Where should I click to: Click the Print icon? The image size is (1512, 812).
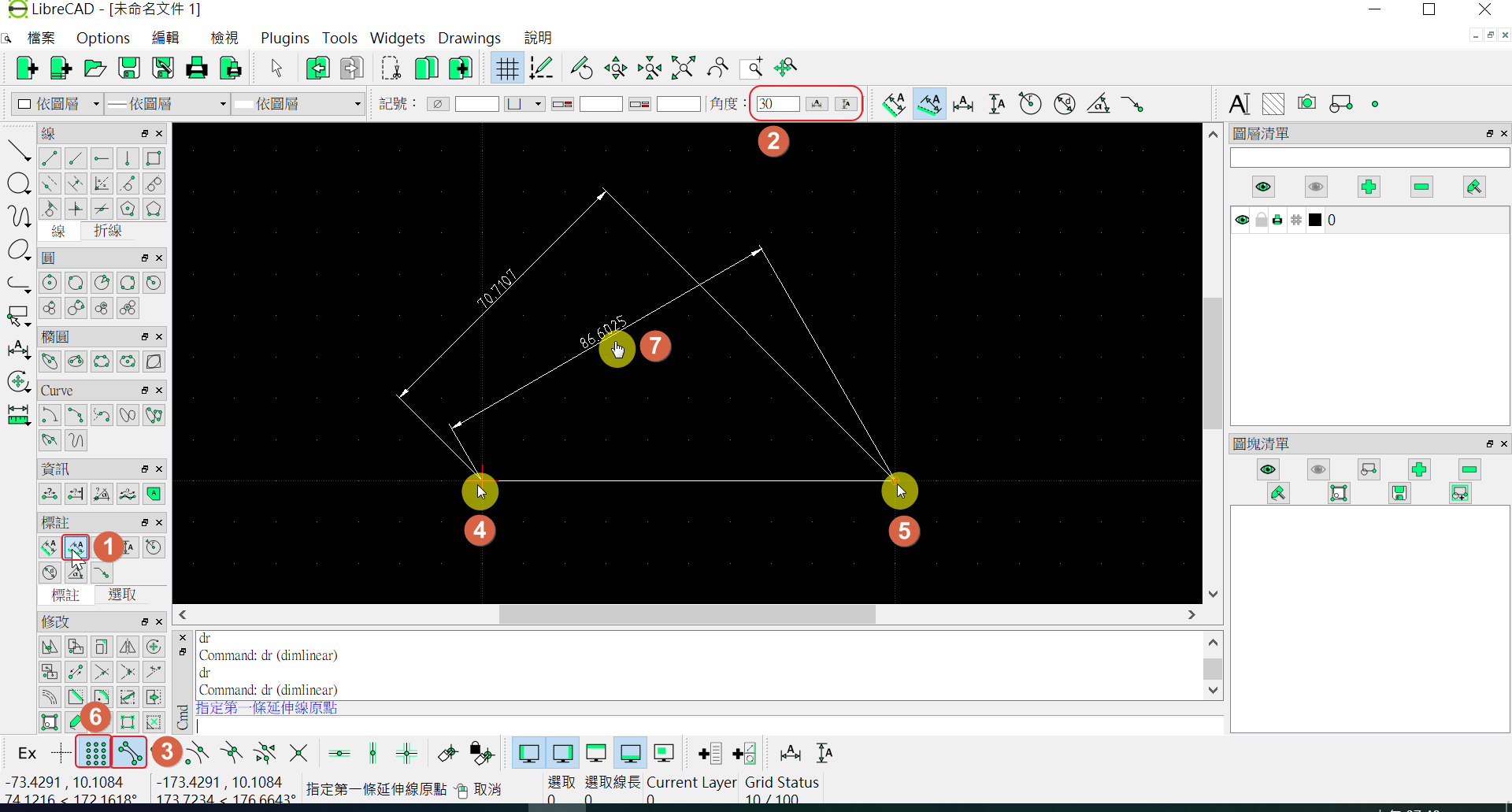197,69
